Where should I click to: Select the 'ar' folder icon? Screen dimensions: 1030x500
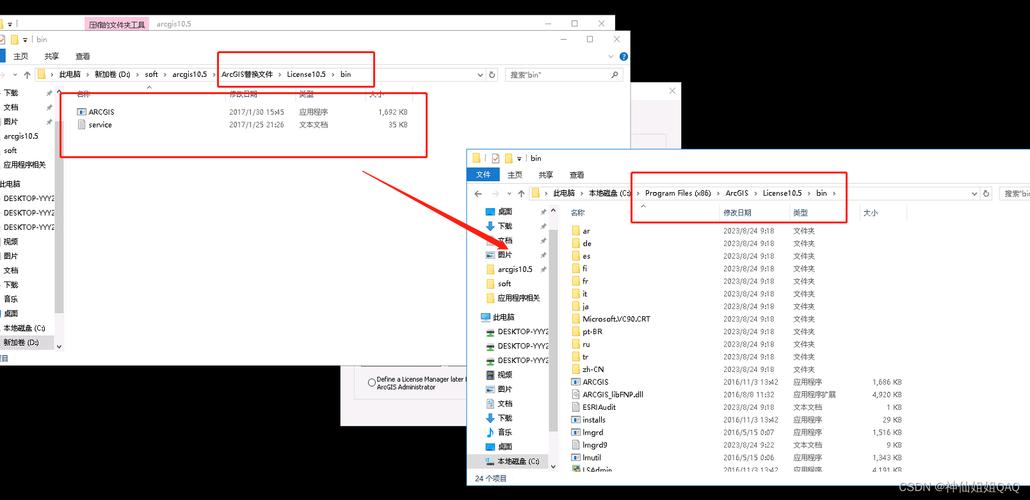576,231
